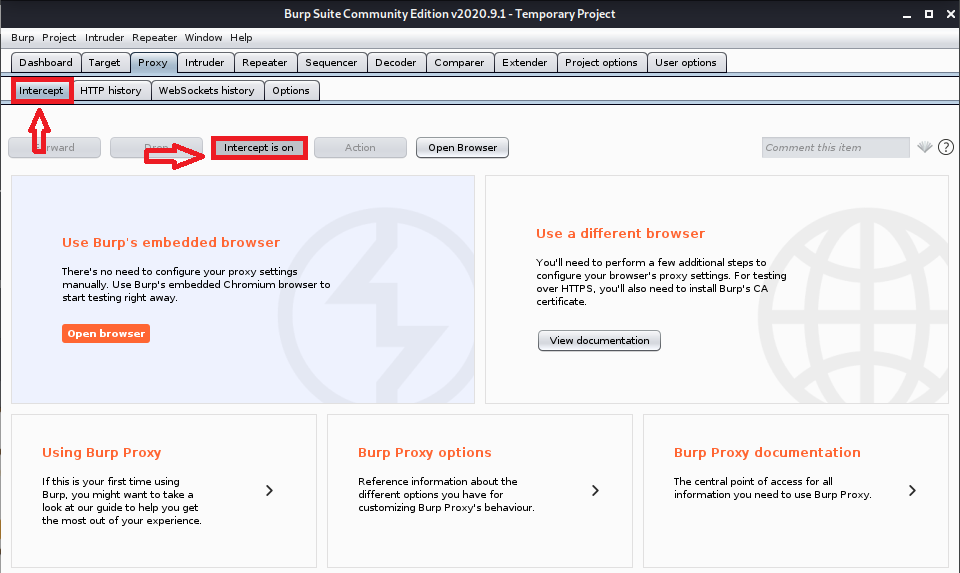Open the Using Burp Proxy chevron arrow
The width and height of the screenshot is (960, 573).
(x=269, y=490)
